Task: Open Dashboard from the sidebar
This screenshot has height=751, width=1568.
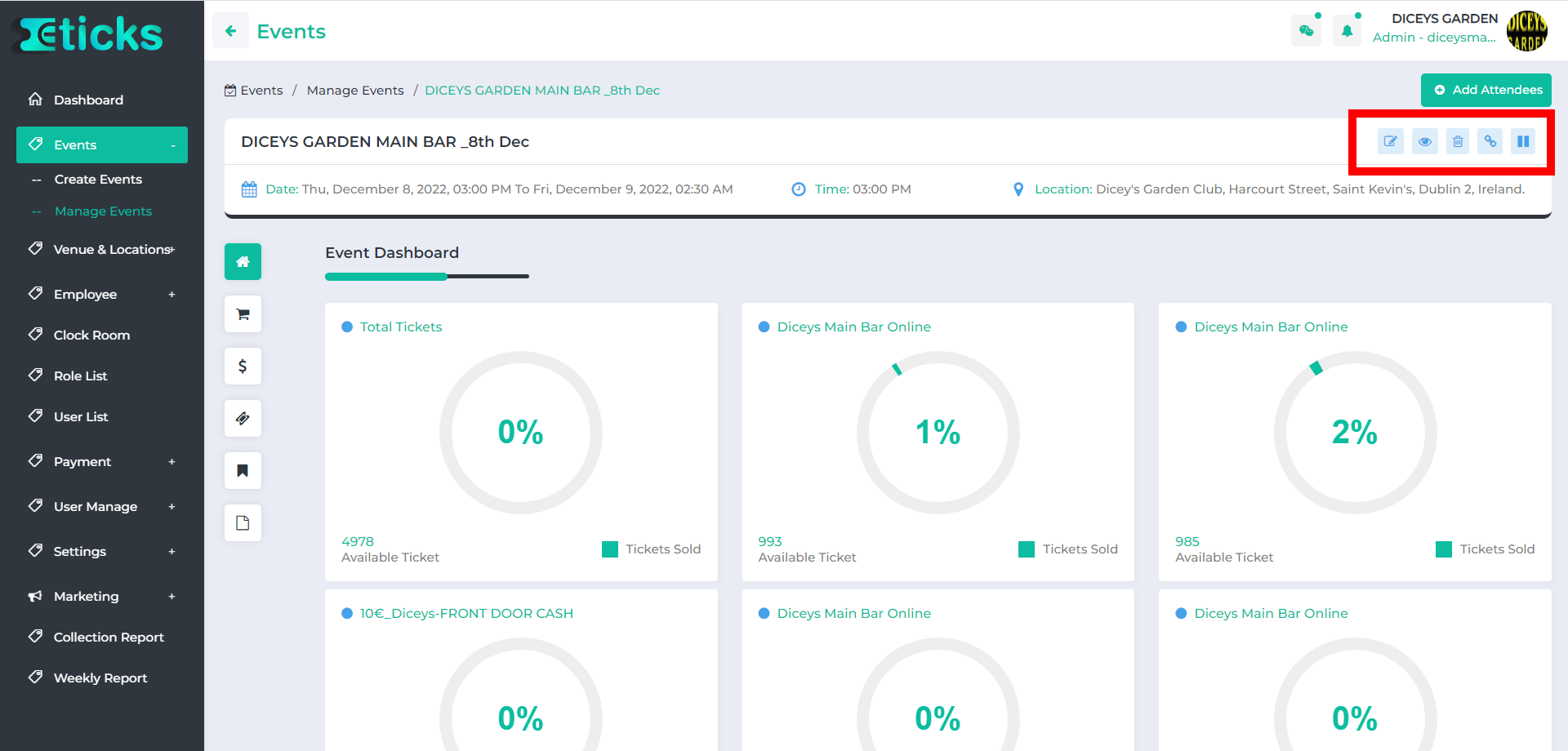Action: tap(88, 100)
